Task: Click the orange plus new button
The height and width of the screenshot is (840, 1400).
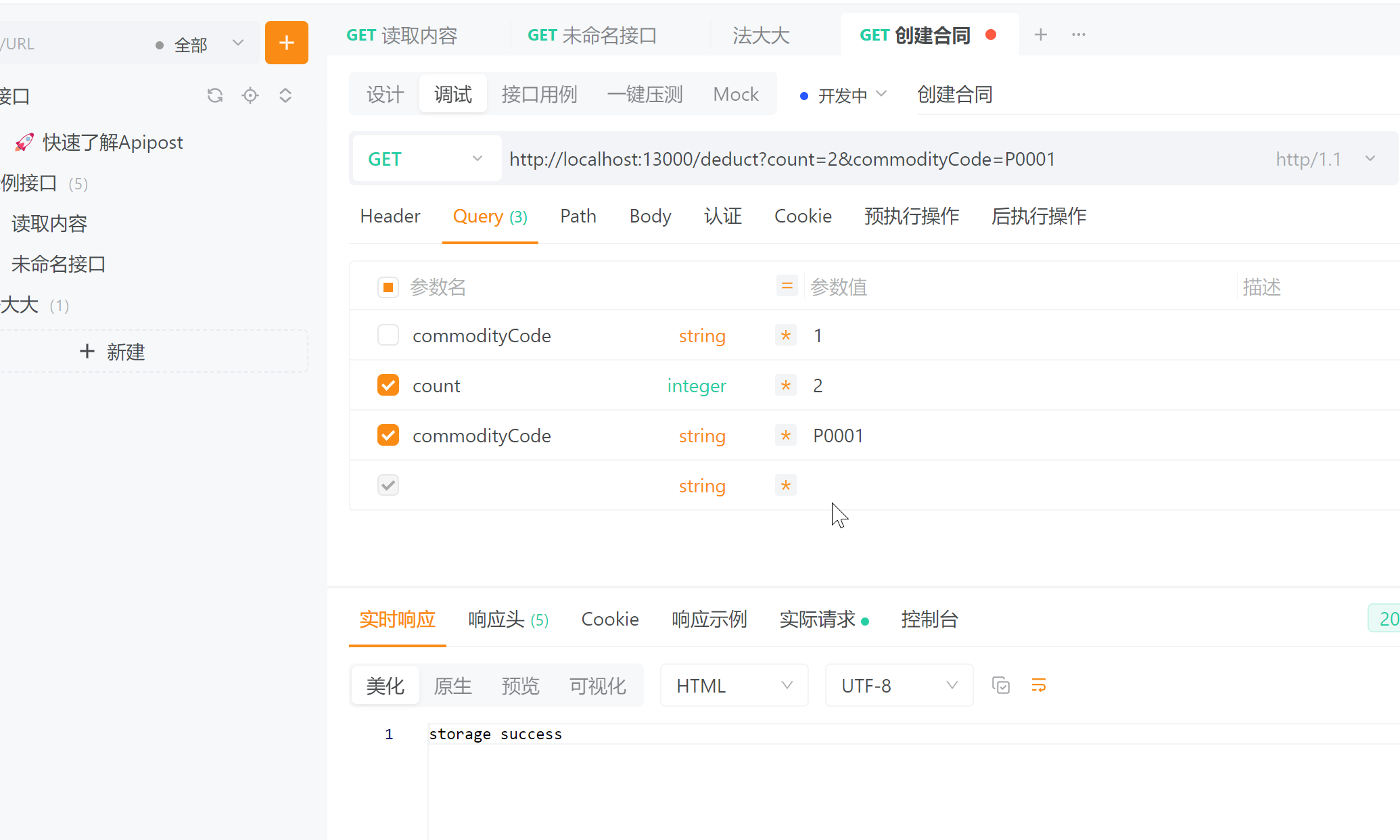Action: (287, 43)
